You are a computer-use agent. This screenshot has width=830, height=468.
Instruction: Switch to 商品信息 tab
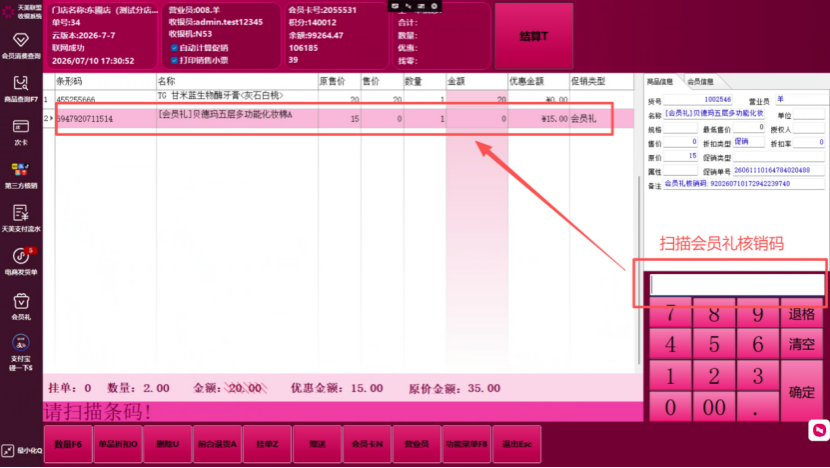pyautogui.click(x=660, y=82)
